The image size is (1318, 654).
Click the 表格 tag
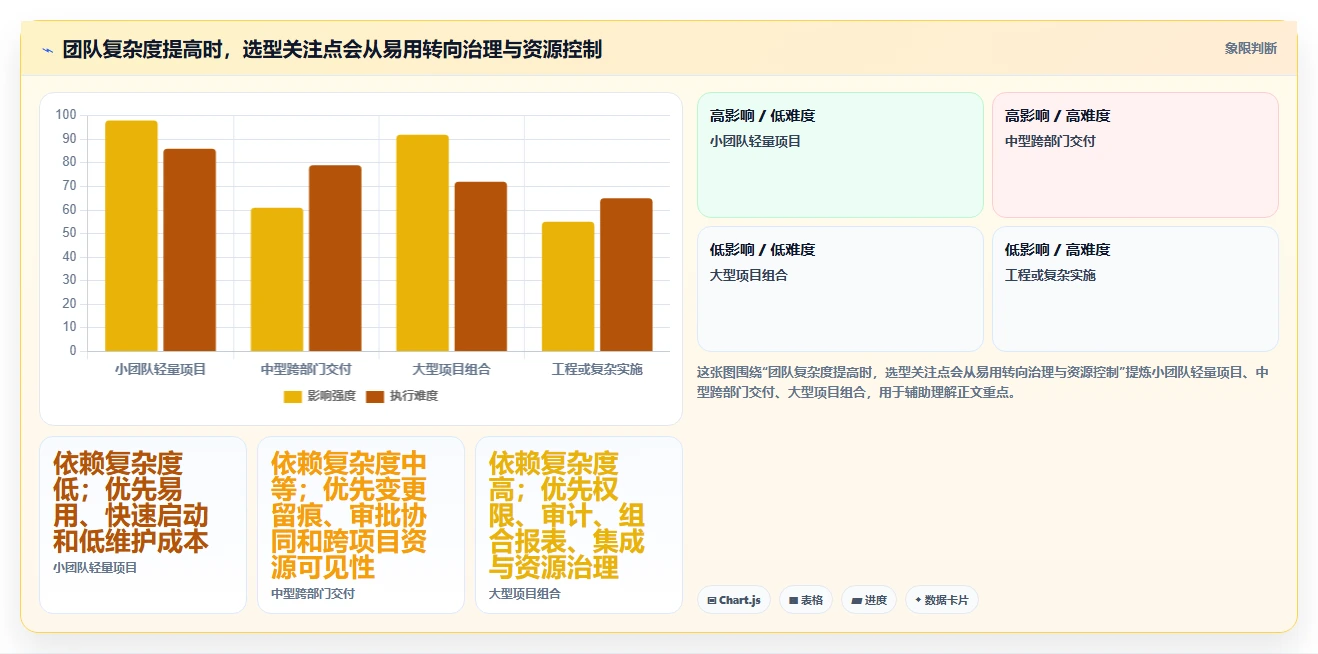point(806,600)
